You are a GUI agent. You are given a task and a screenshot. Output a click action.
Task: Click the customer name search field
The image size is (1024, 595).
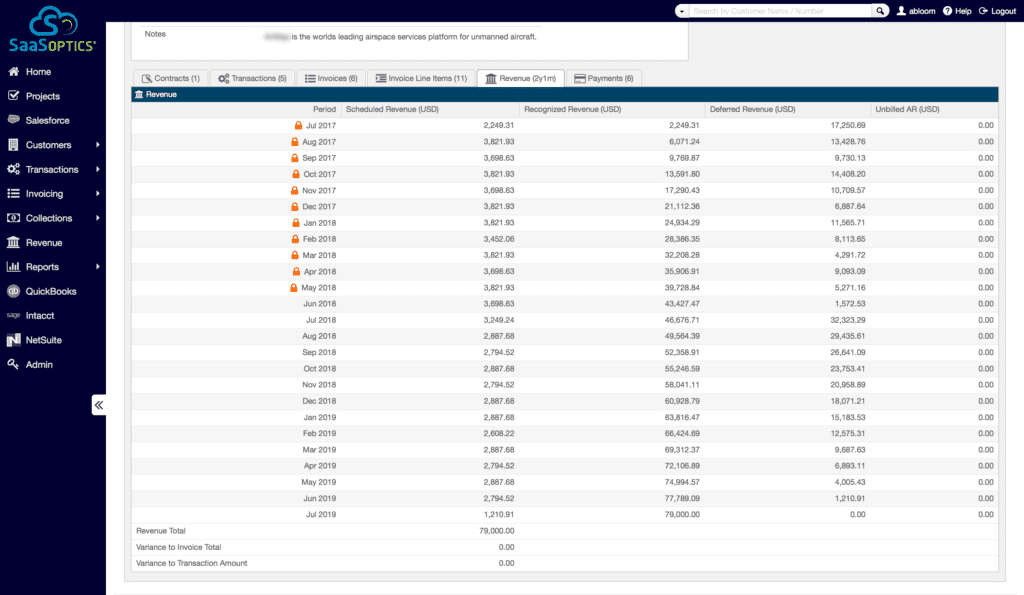point(780,10)
